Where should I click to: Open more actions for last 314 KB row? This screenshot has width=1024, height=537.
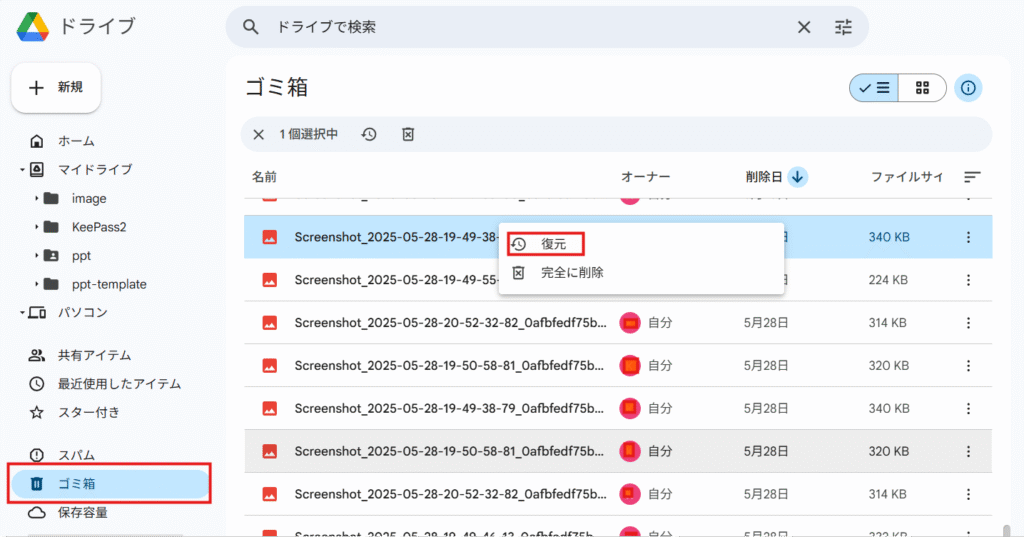coord(968,495)
